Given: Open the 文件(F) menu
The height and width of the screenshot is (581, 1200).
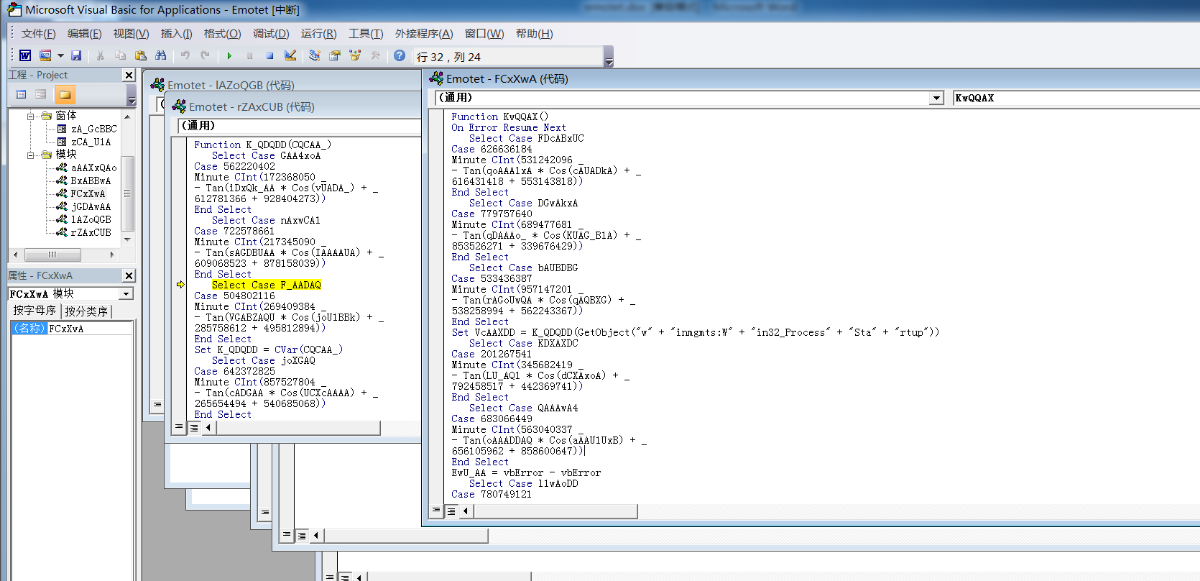Looking at the screenshot, I should coord(40,33).
